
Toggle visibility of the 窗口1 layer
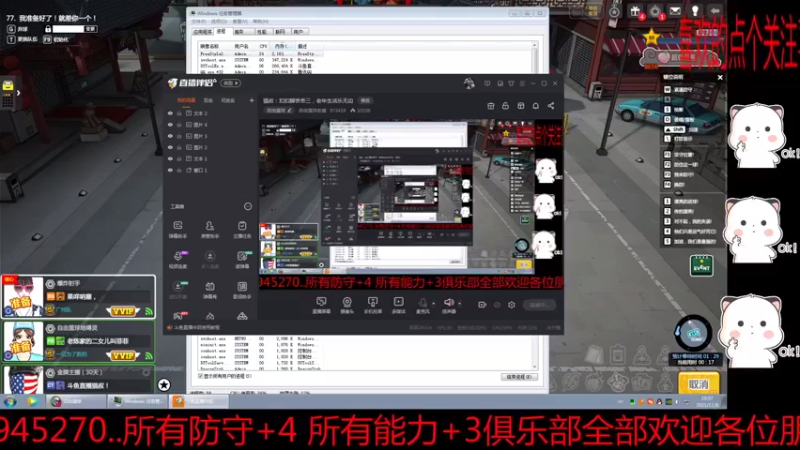[x=170, y=170]
